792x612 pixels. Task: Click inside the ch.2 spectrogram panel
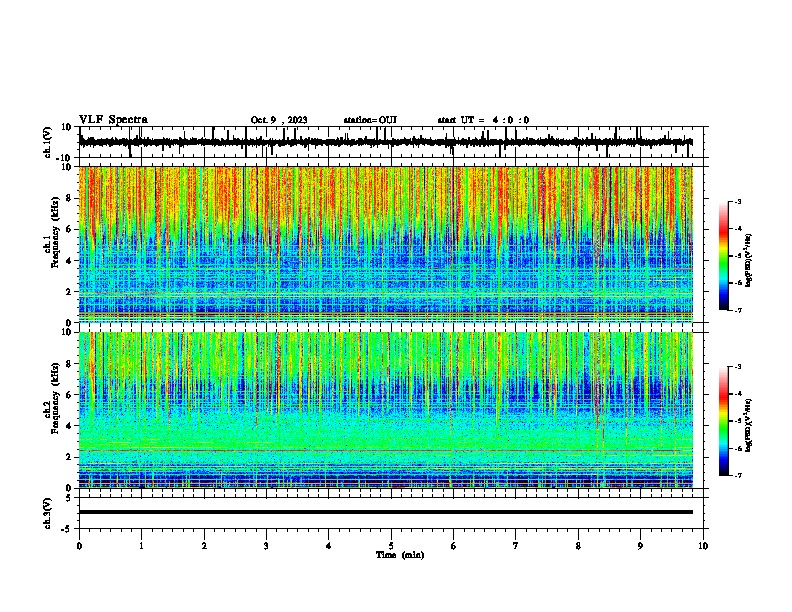point(385,410)
